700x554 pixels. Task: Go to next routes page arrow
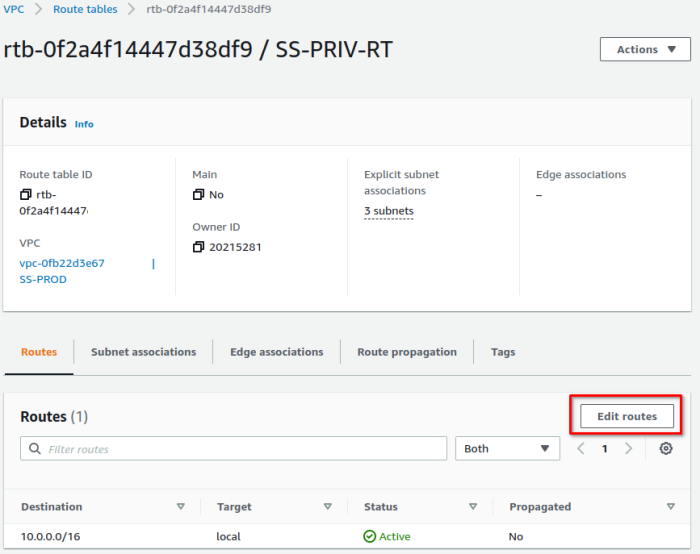coord(628,449)
